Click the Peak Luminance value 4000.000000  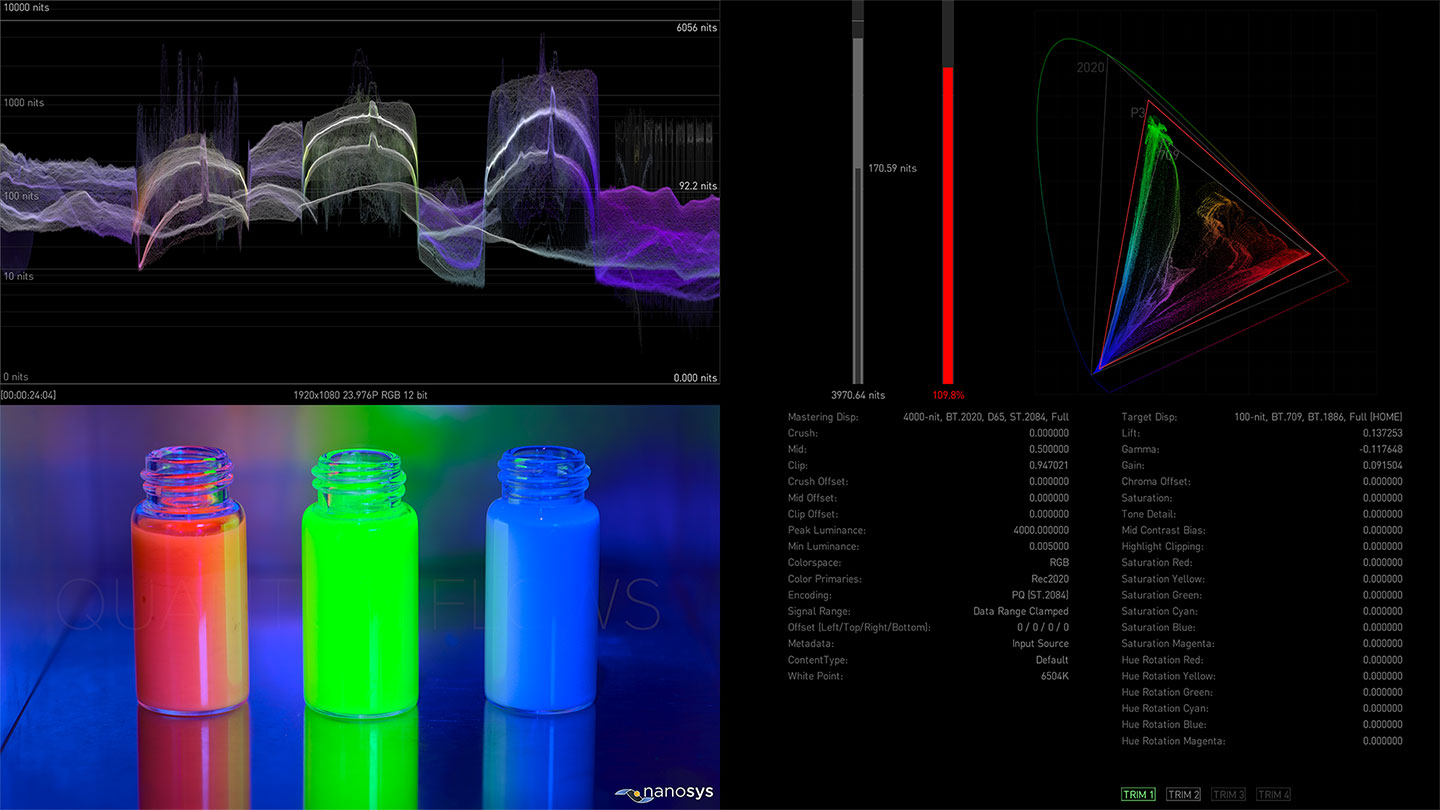[1040, 530]
